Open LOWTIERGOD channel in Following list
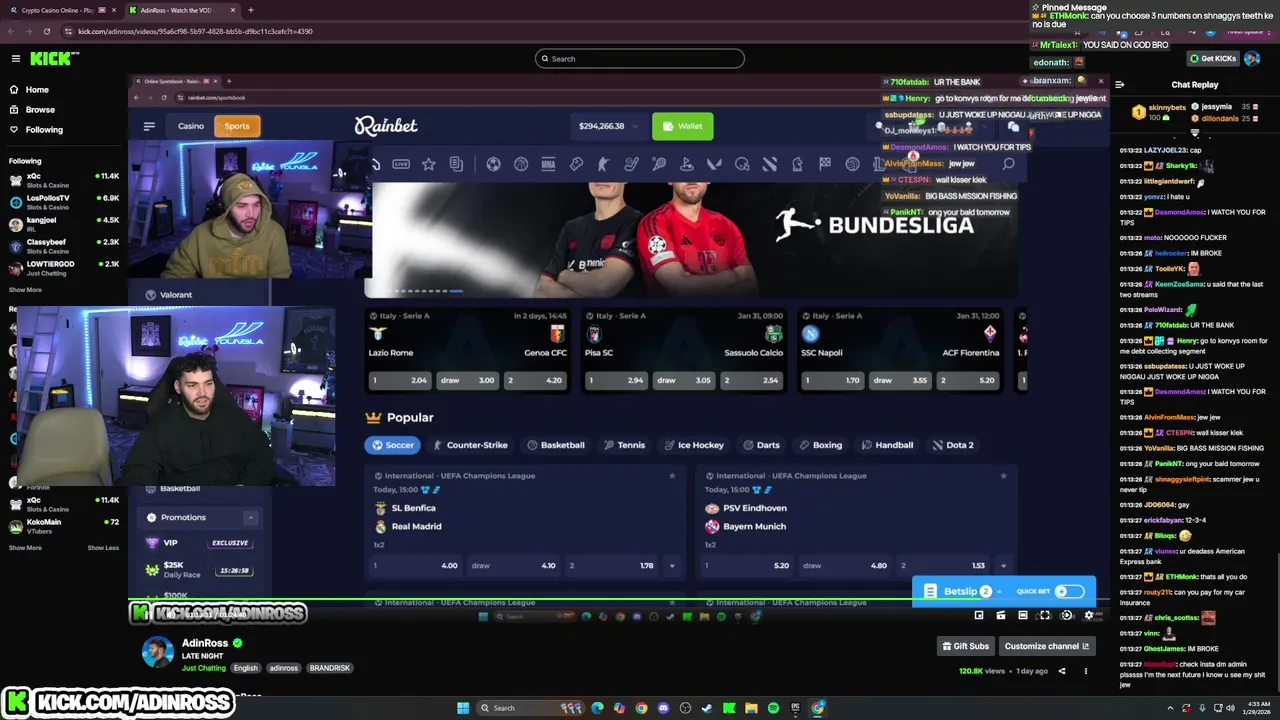This screenshot has height=720, width=1280. click(64, 268)
